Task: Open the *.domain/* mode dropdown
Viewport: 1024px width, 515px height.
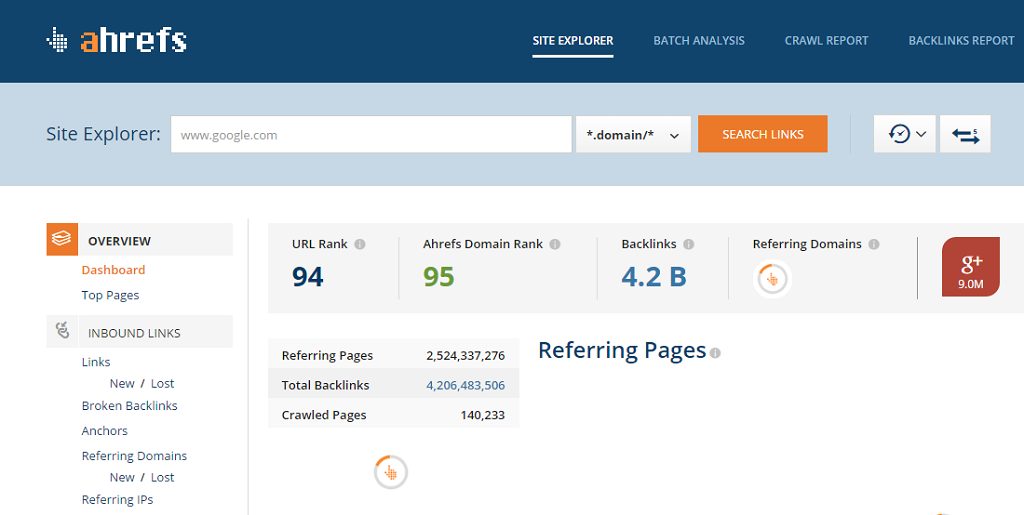Action: pos(633,134)
